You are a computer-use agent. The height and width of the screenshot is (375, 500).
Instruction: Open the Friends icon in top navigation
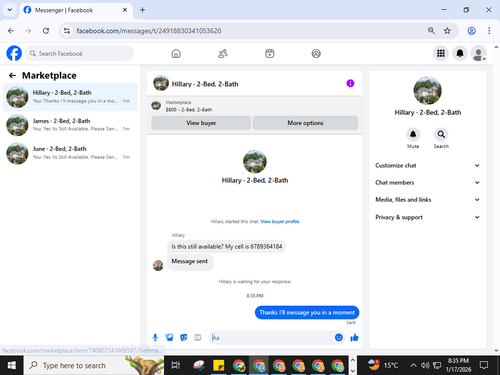tap(223, 53)
